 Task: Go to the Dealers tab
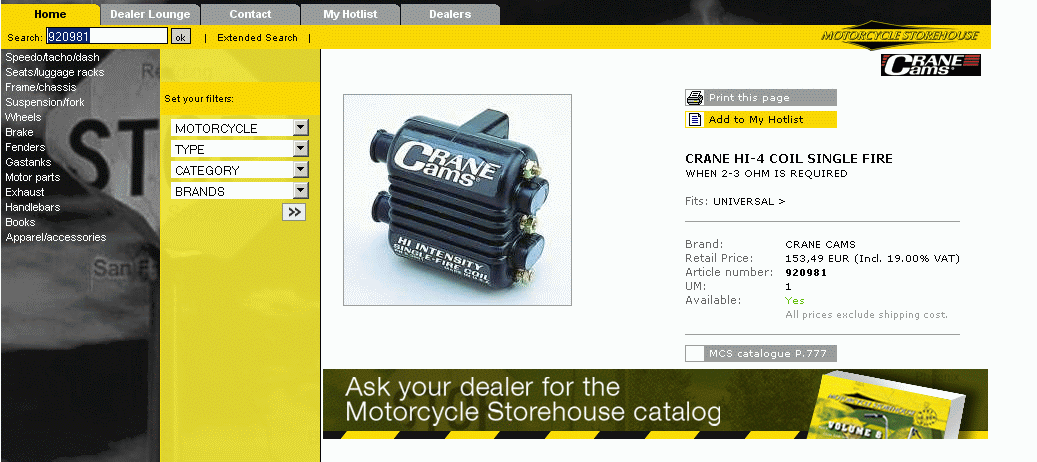(450, 15)
